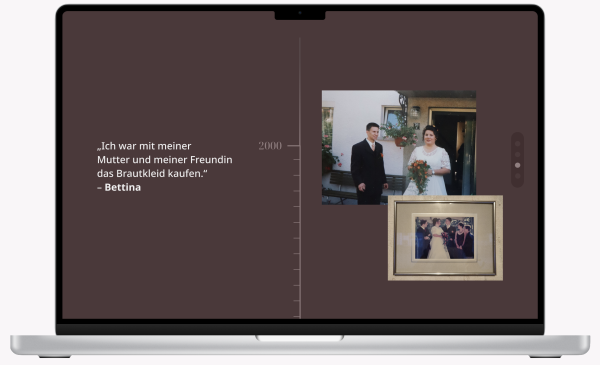The image size is (600, 365).
Task: Click vertical timeline line above 2000 marker
Action: click(x=300, y=91)
